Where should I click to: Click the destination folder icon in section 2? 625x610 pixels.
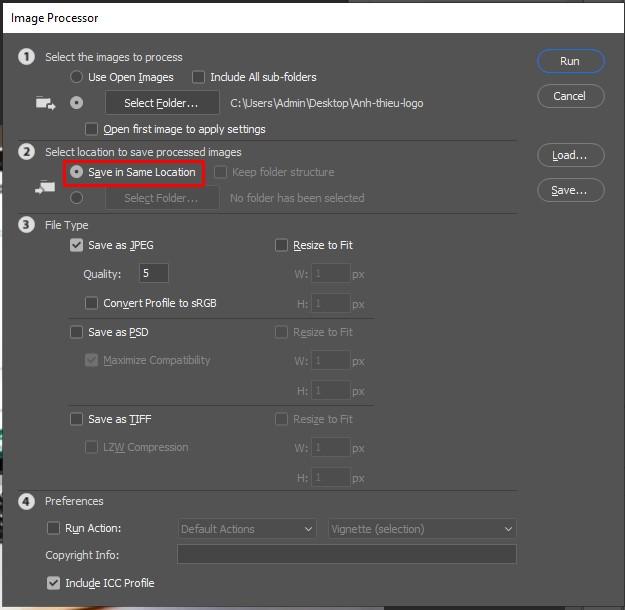(45, 185)
